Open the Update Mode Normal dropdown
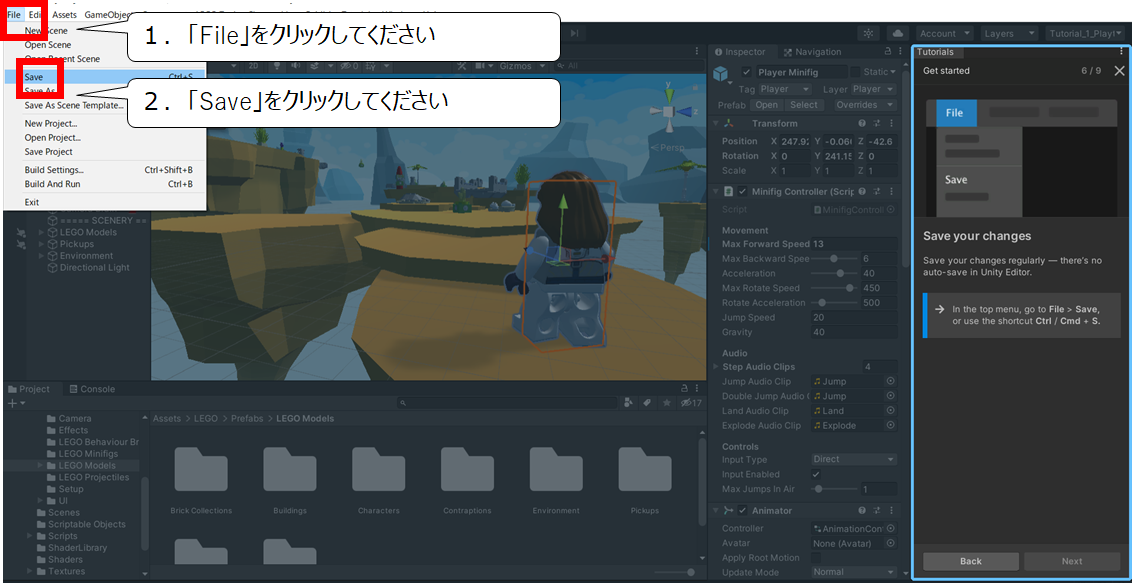This screenshot has width=1132, height=583. tap(854, 572)
